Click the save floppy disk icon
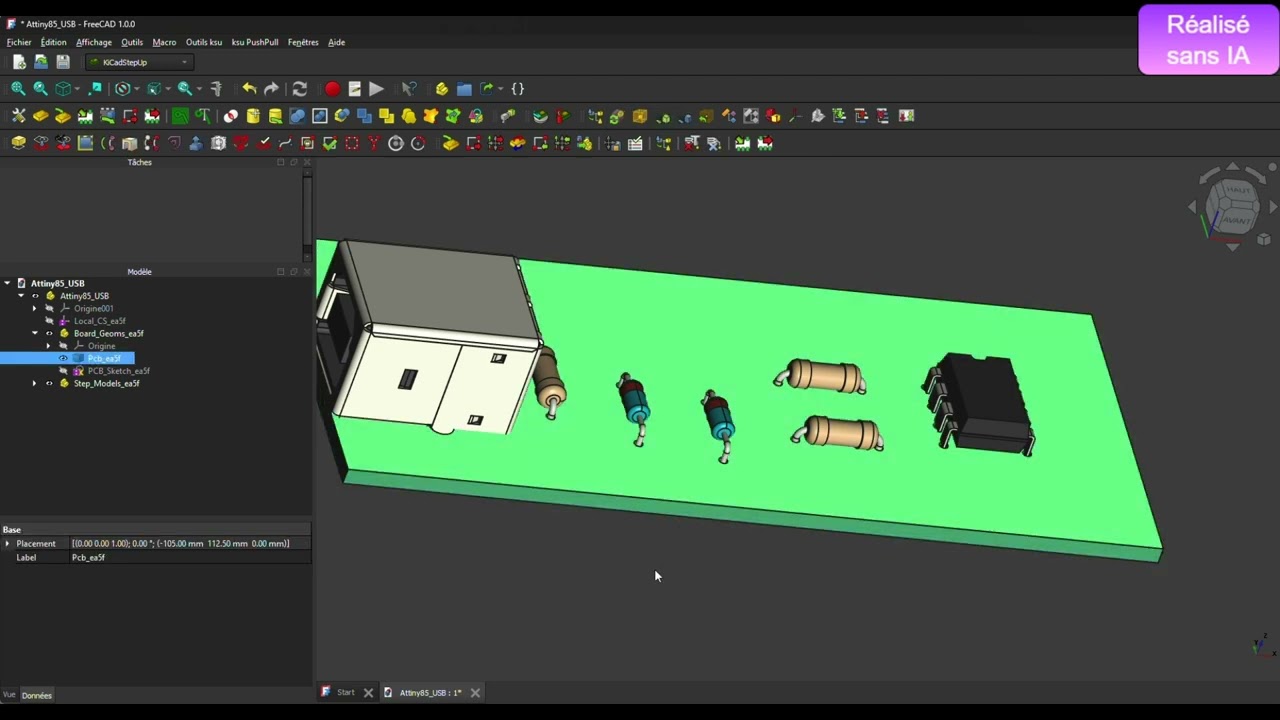The width and height of the screenshot is (1280, 720). (63, 62)
